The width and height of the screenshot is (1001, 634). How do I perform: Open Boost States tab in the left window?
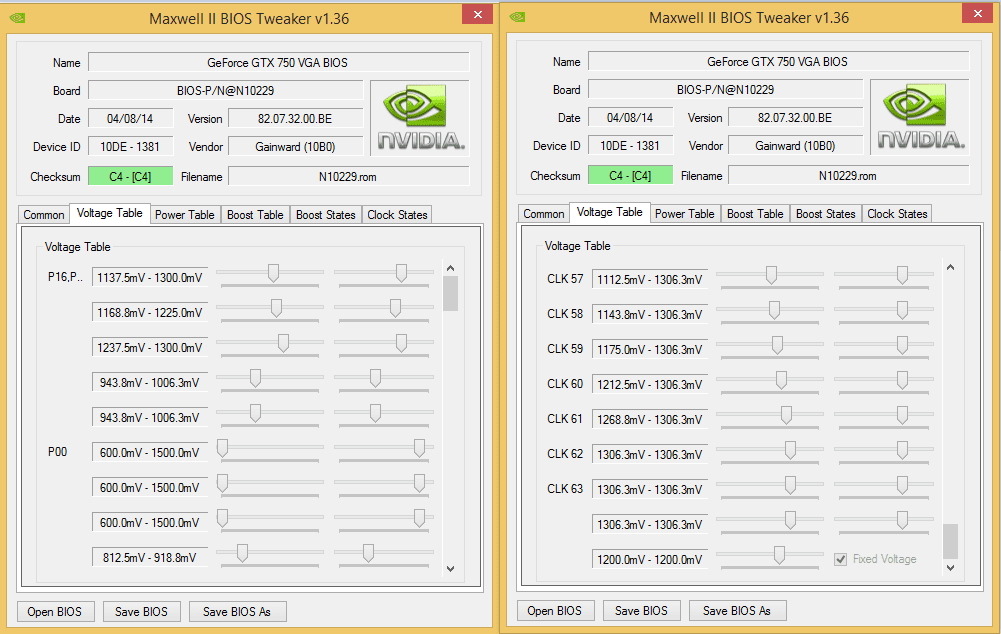coord(326,215)
